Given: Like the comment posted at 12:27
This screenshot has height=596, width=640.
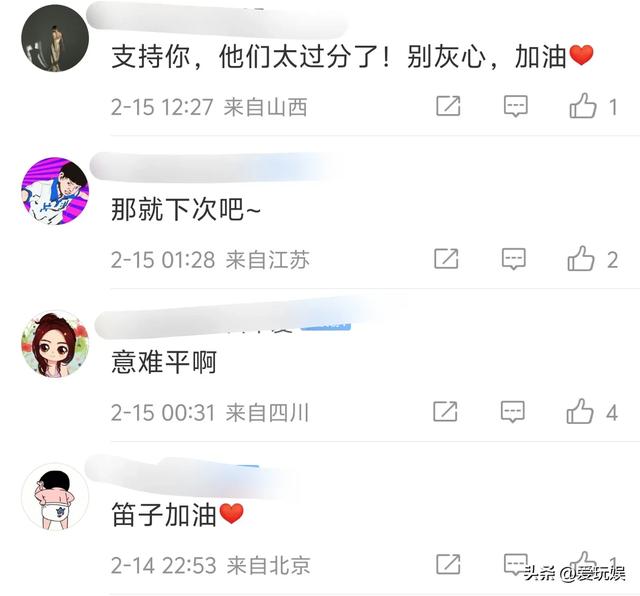Looking at the screenshot, I should 583,105.
